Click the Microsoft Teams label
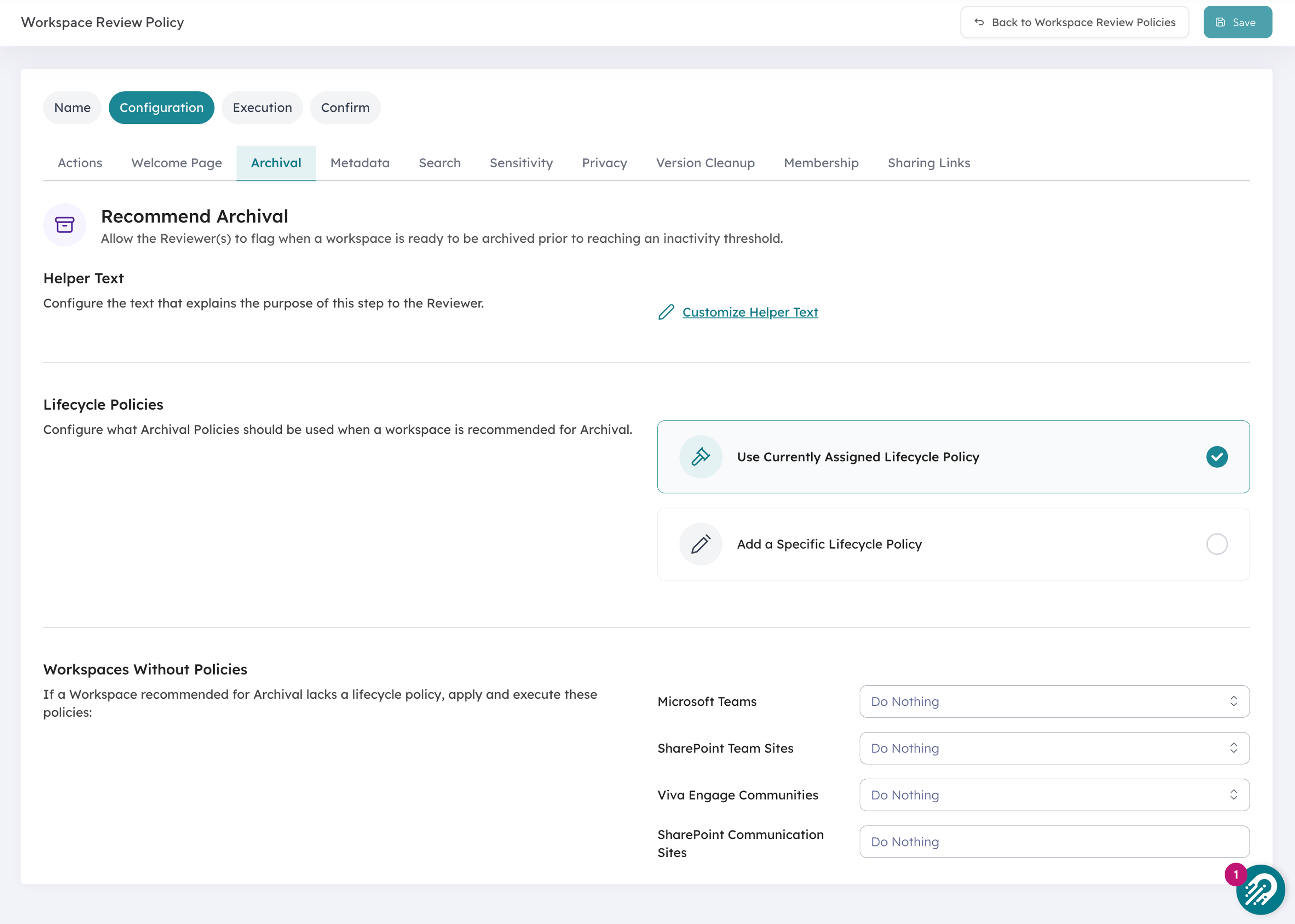This screenshot has height=924, width=1295. click(707, 701)
